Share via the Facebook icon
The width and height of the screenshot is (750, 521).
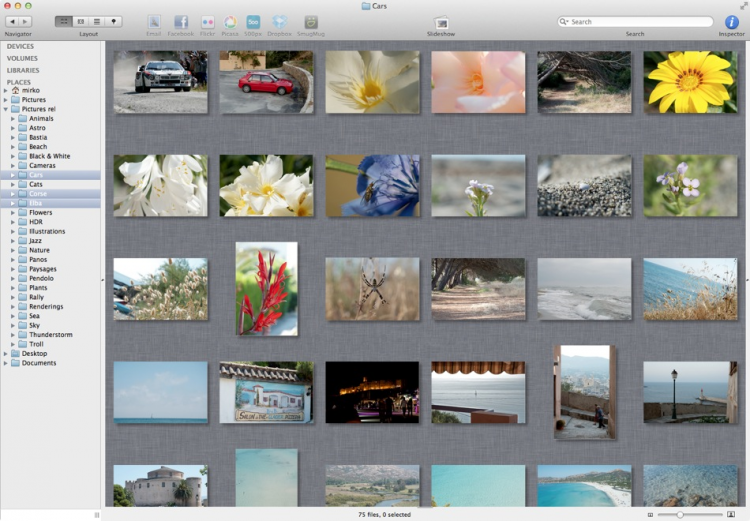tap(181, 22)
